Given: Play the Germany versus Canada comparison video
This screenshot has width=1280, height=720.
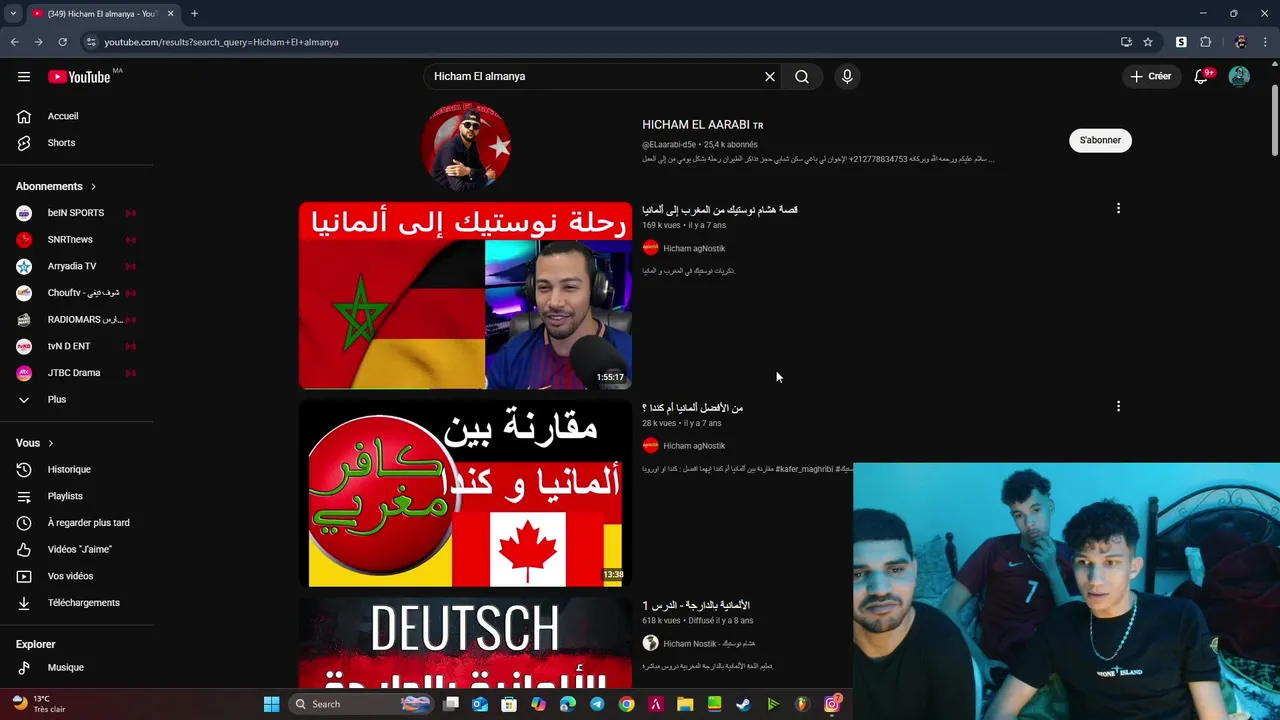Looking at the screenshot, I should click(x=465, y=493).
